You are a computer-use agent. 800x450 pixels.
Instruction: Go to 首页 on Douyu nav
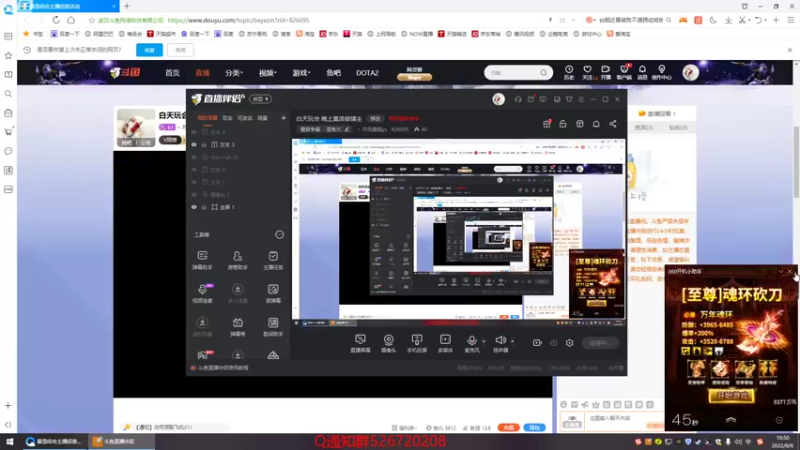click(x=172, y=73)
